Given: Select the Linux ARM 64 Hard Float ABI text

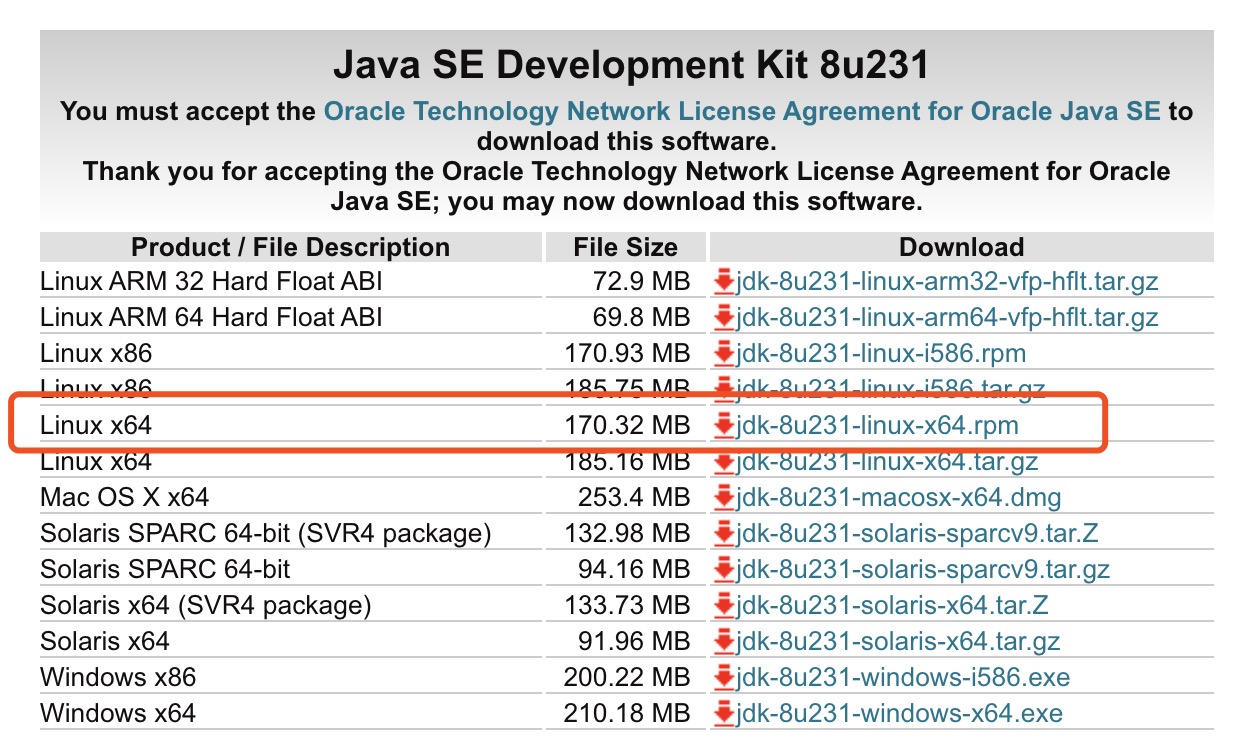Looking at the screenshot, I should (211, 318).
